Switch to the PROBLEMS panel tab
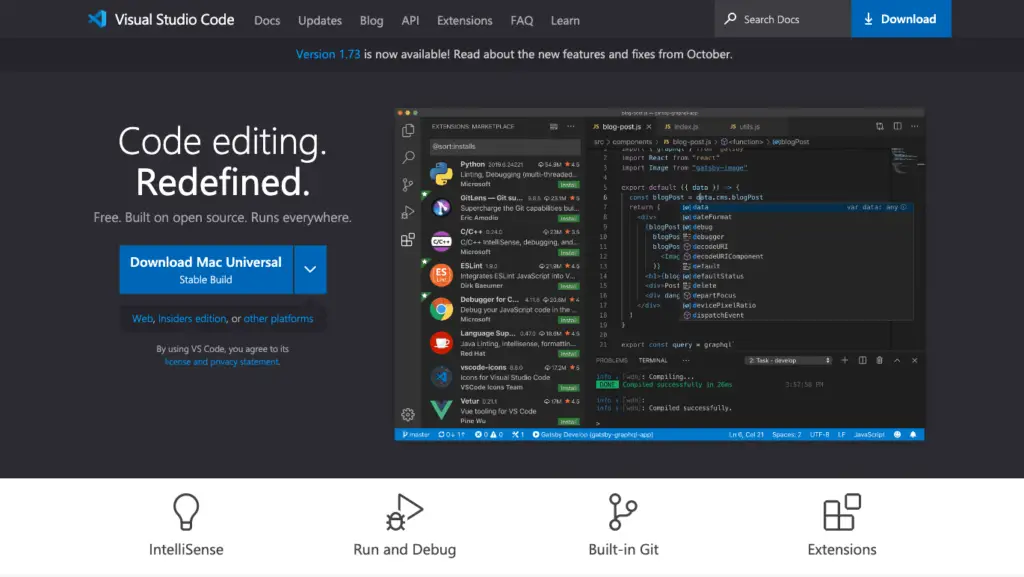This screenshot has height=577, width=1024. [x=611, y=360]
